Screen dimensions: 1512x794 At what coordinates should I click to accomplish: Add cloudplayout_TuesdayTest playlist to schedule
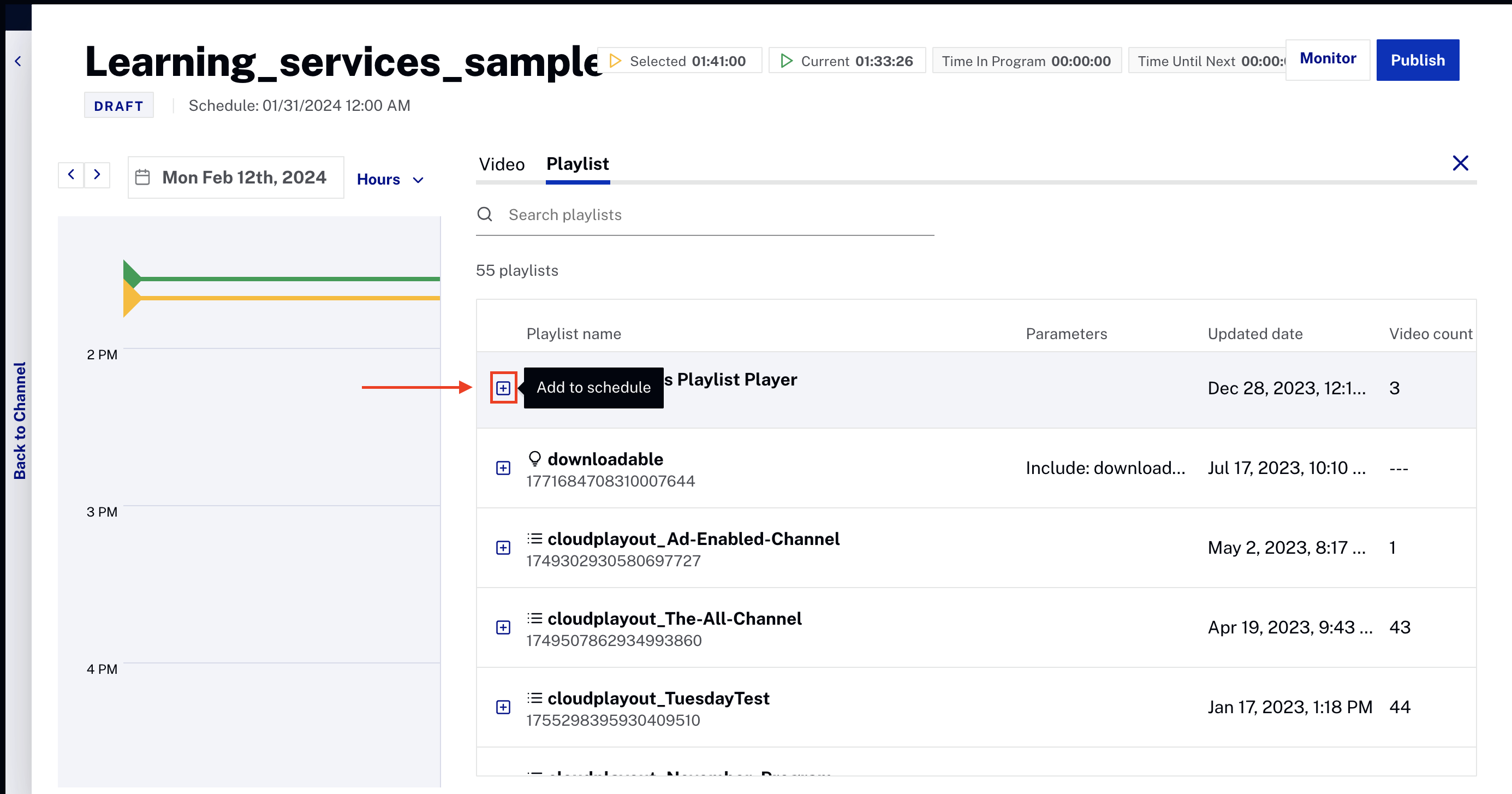click(503, 707)
